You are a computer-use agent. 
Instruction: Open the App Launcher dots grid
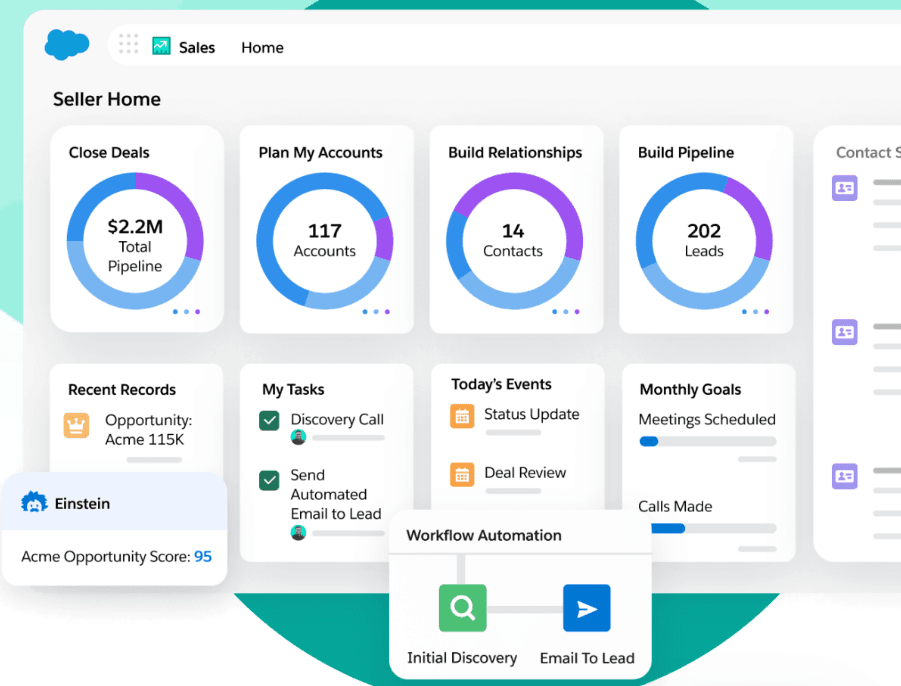pyautogui.click(x=128, y=44)
